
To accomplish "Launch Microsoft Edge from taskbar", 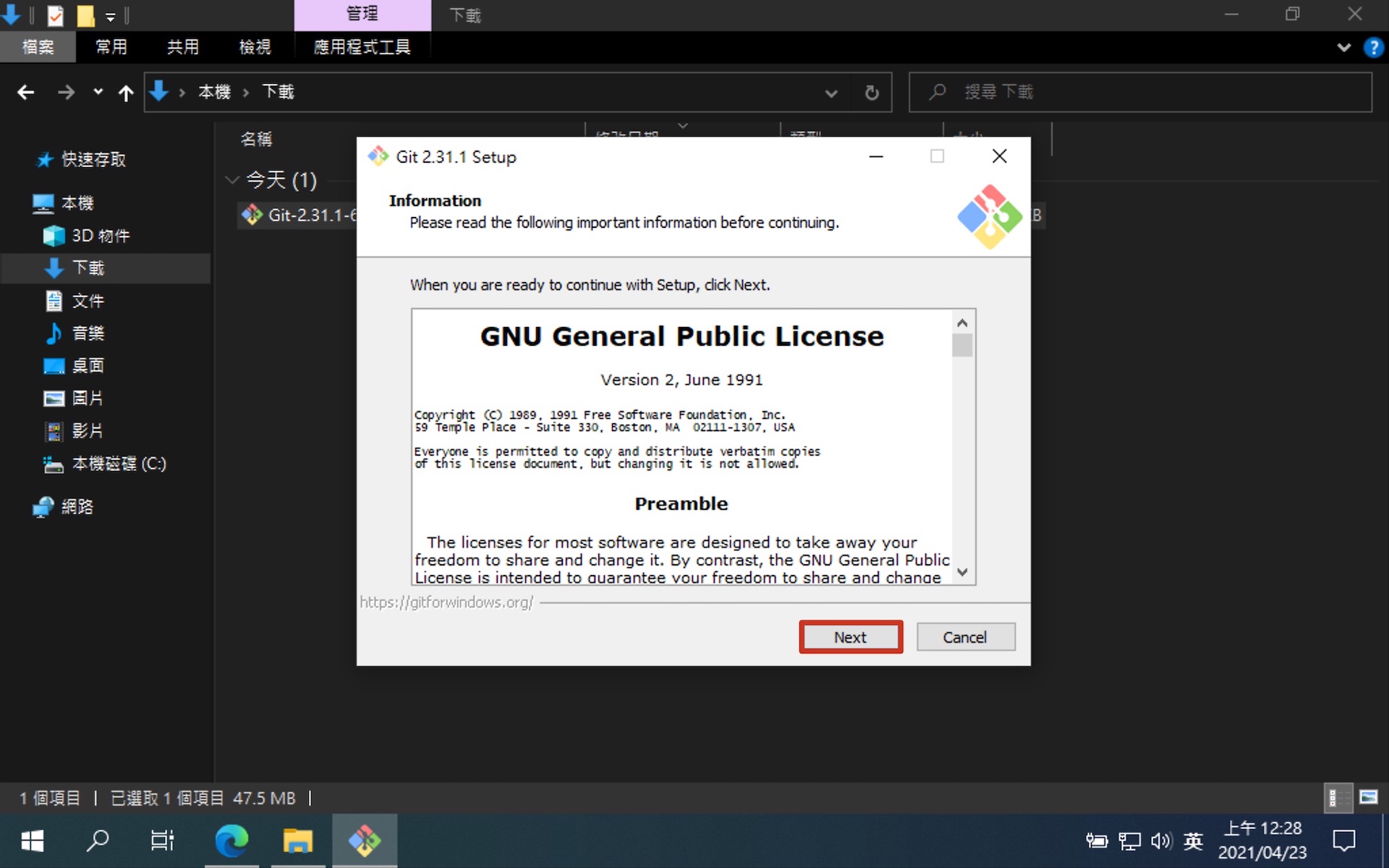I will 231,841.
